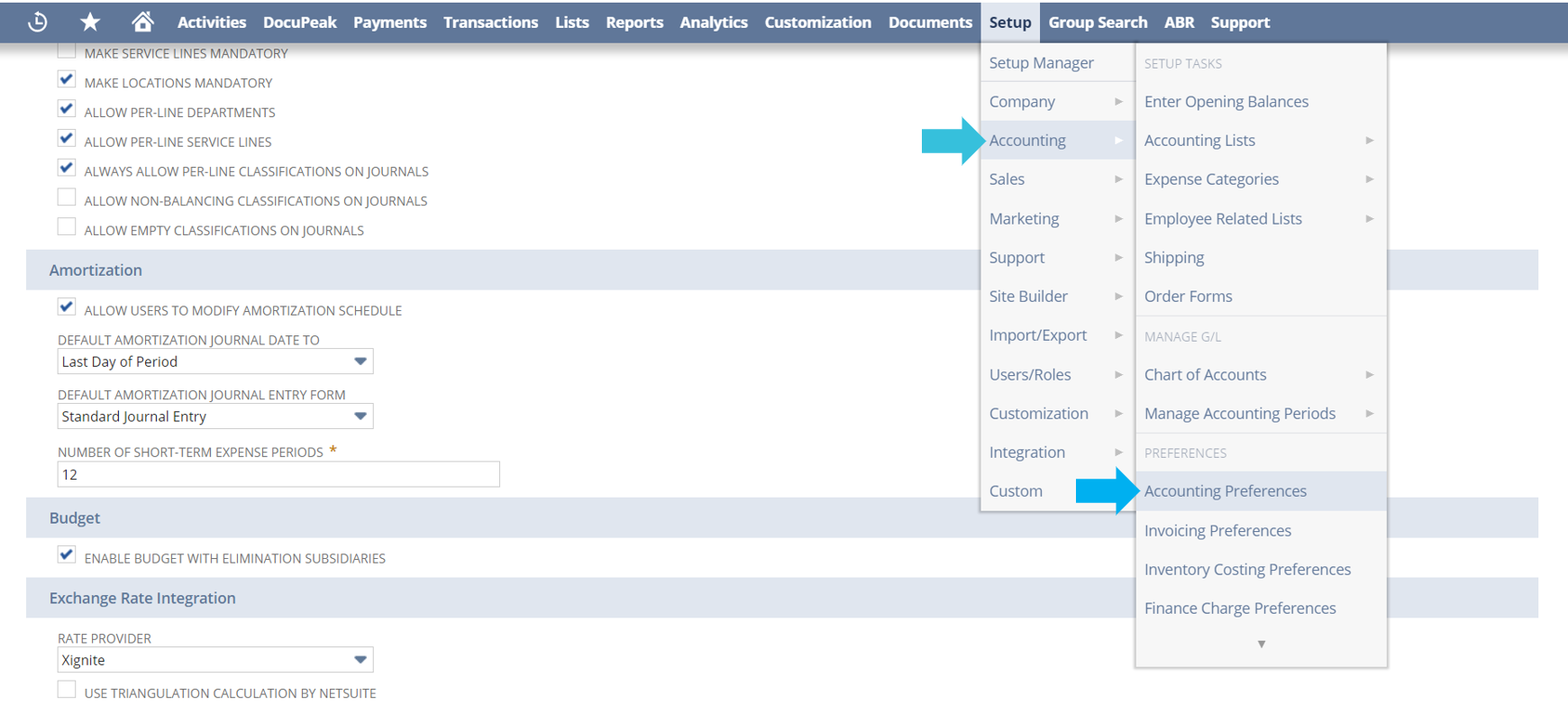Expand the Manage Accounting Periods arrow
Image resolution: width=1568 pixels, height=714 pixels.
tap(1369, 414)
